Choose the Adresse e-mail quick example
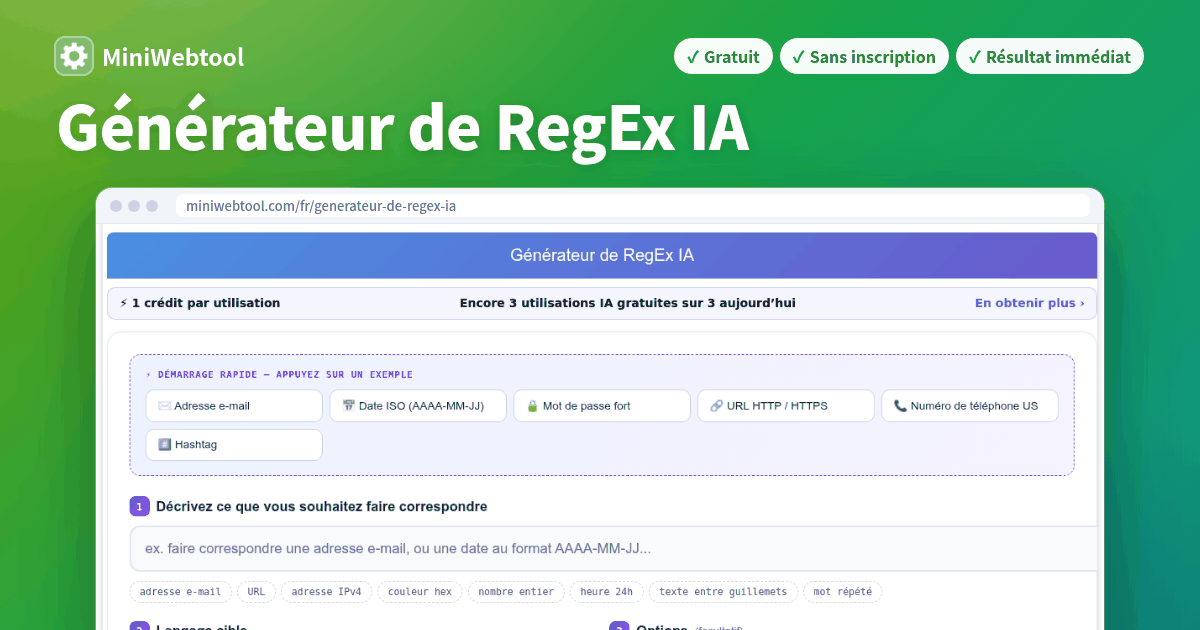 coord(234,406)
